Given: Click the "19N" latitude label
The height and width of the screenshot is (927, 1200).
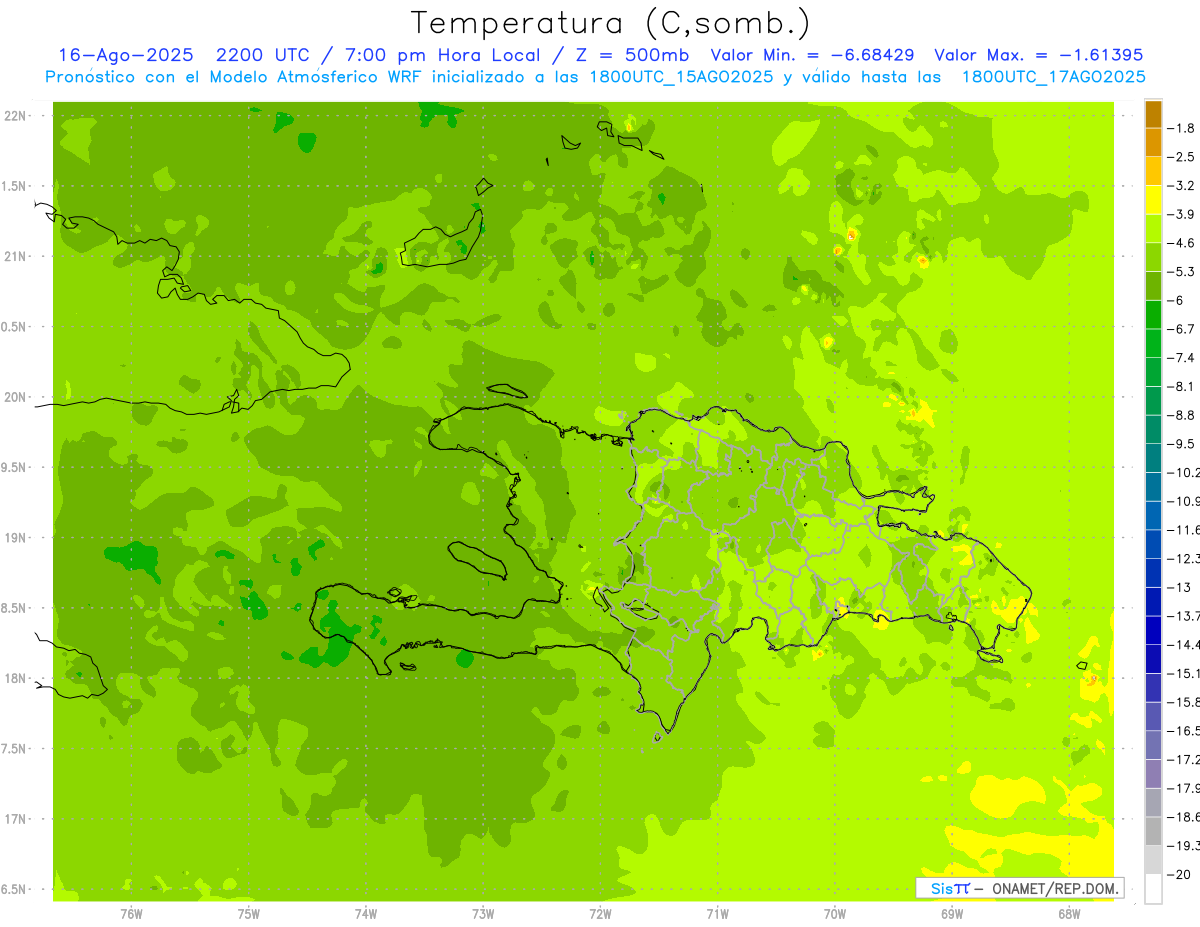Looking at the screenshot, I should [16, 537].
